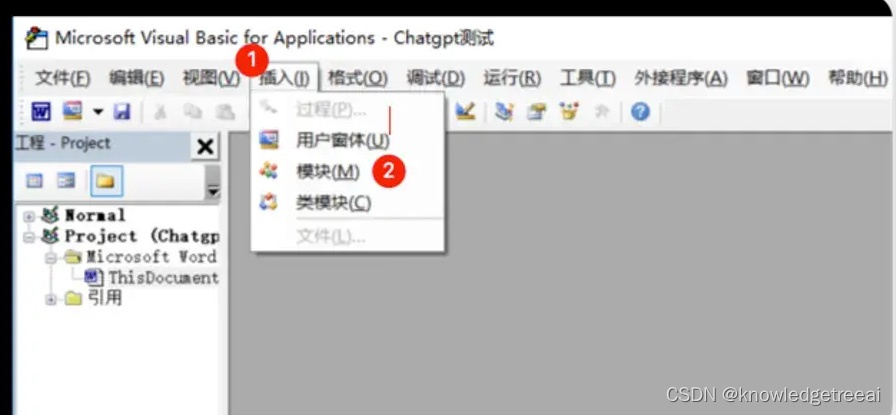Open the 外接程序(A) menu

pos(681,78)
